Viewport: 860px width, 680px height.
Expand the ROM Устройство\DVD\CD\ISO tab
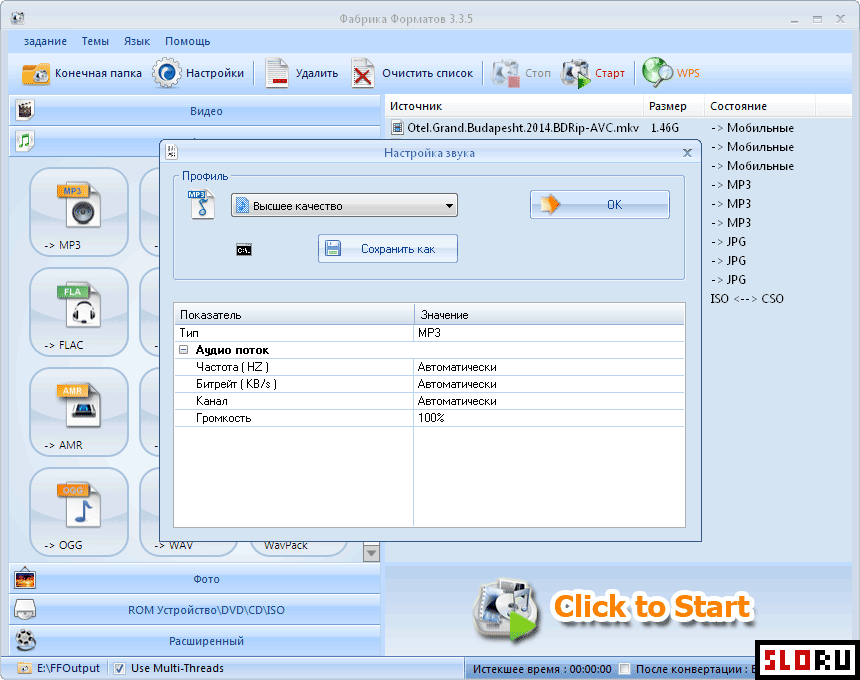[x=195, y=610]
